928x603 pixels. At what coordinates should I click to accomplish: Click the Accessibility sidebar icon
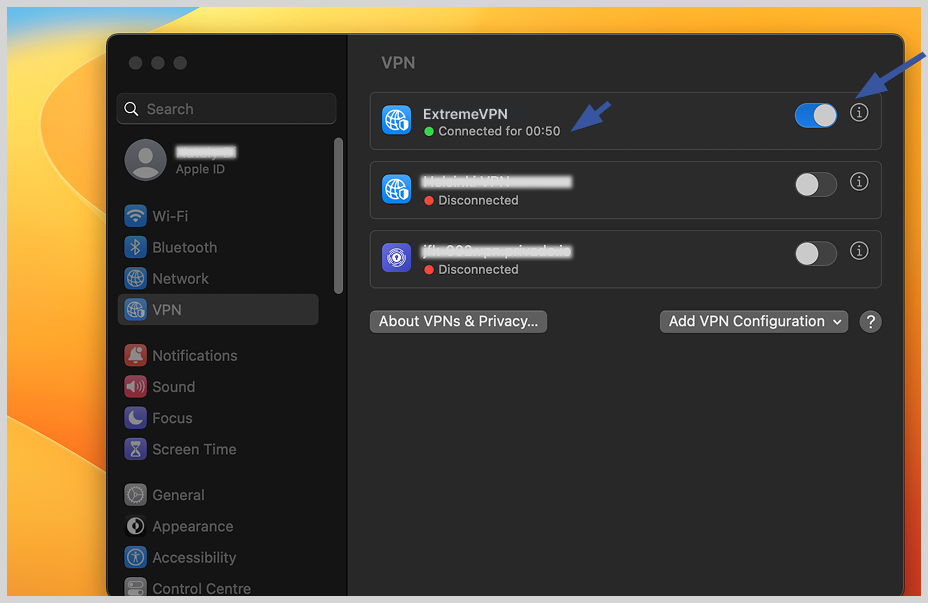click(x=136, y=557)
